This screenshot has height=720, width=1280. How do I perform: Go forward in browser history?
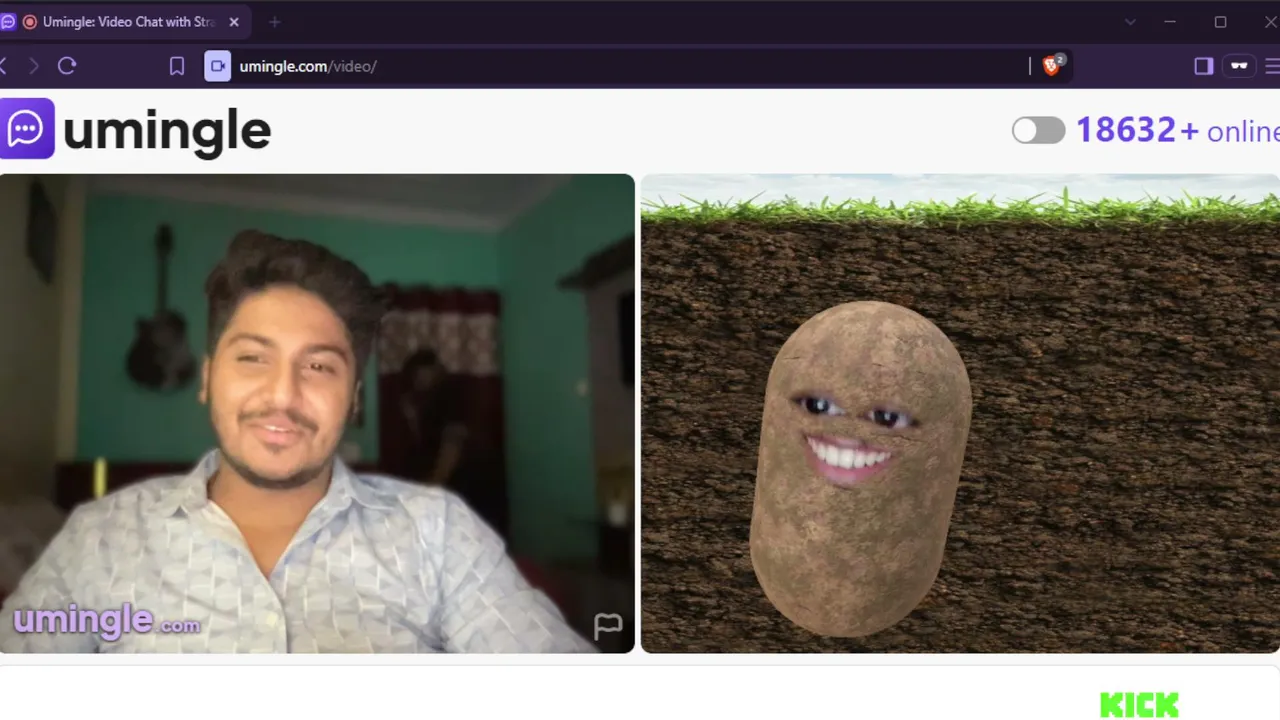pyautogui.click(x=33, y=66)
